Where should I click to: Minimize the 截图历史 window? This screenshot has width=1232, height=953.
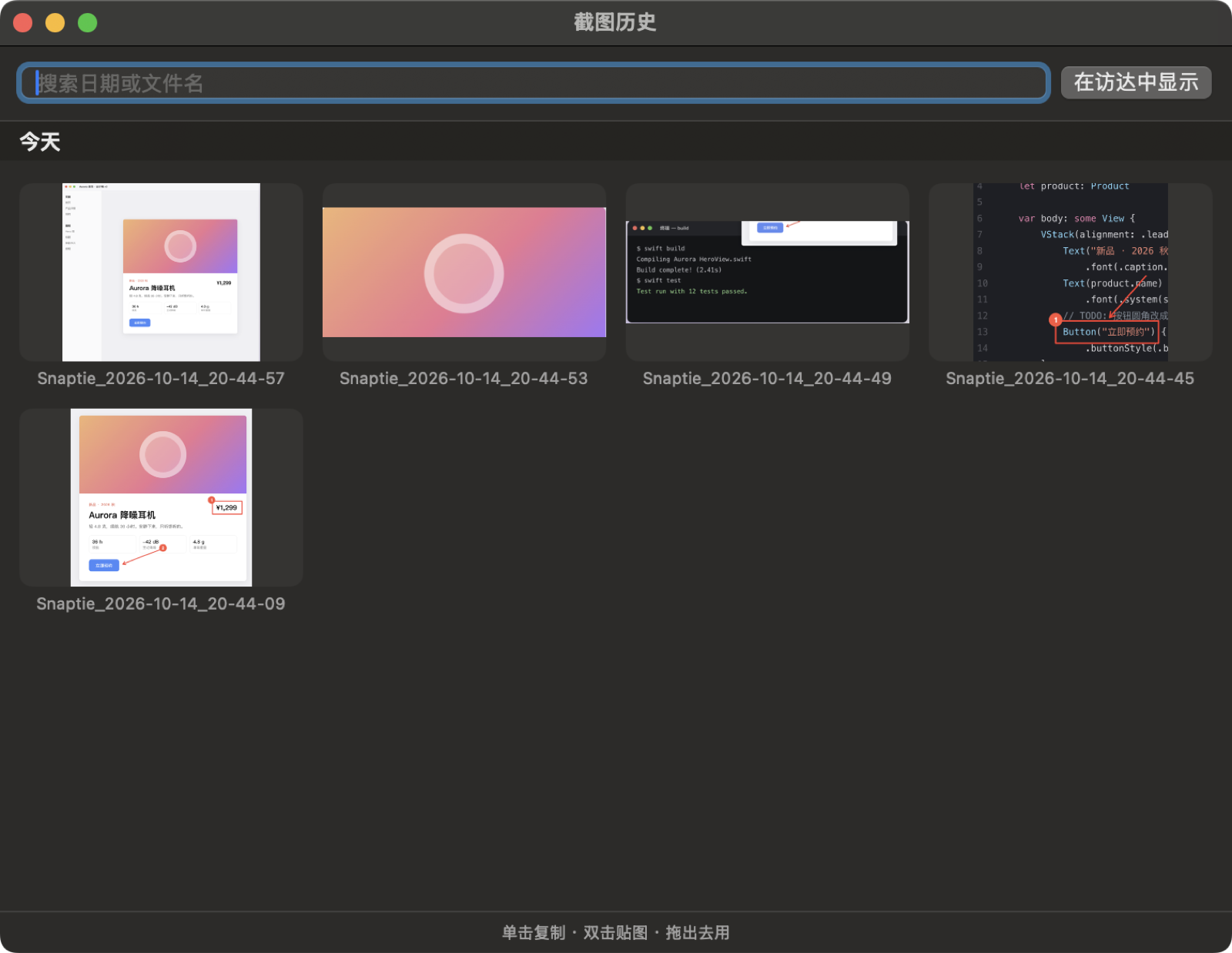click(x=55, y=23)
